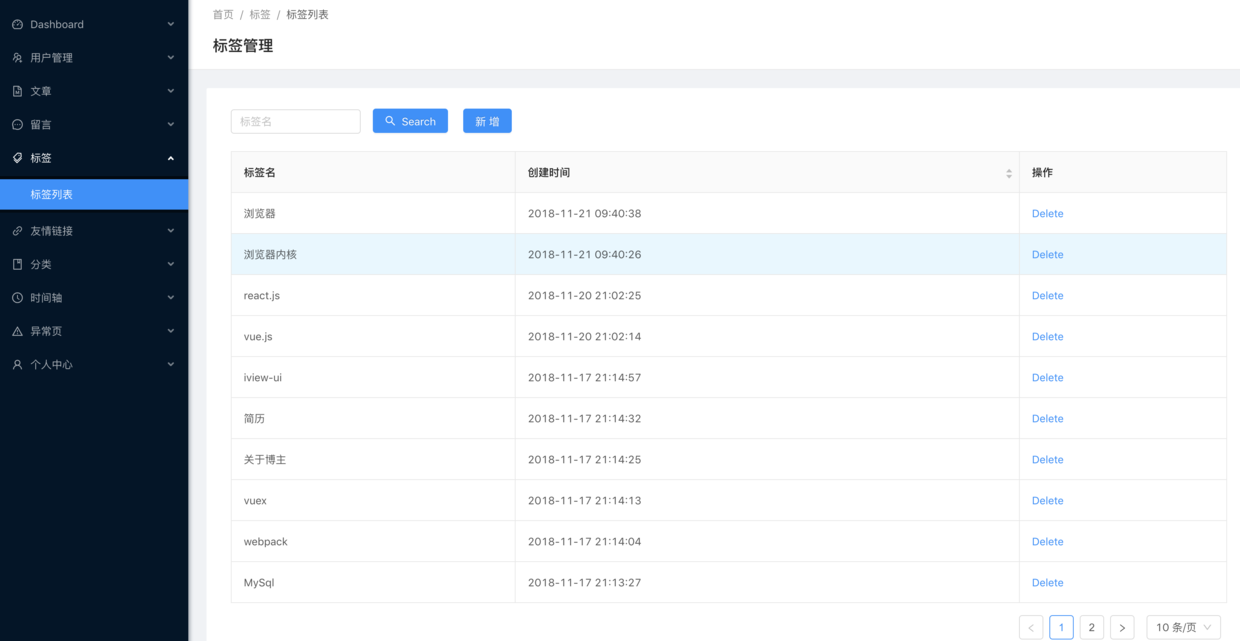This screenshot has height=641, width=1240.
Task: Go to 首页 in the breadcrumb
Action: tap(223, 15)
